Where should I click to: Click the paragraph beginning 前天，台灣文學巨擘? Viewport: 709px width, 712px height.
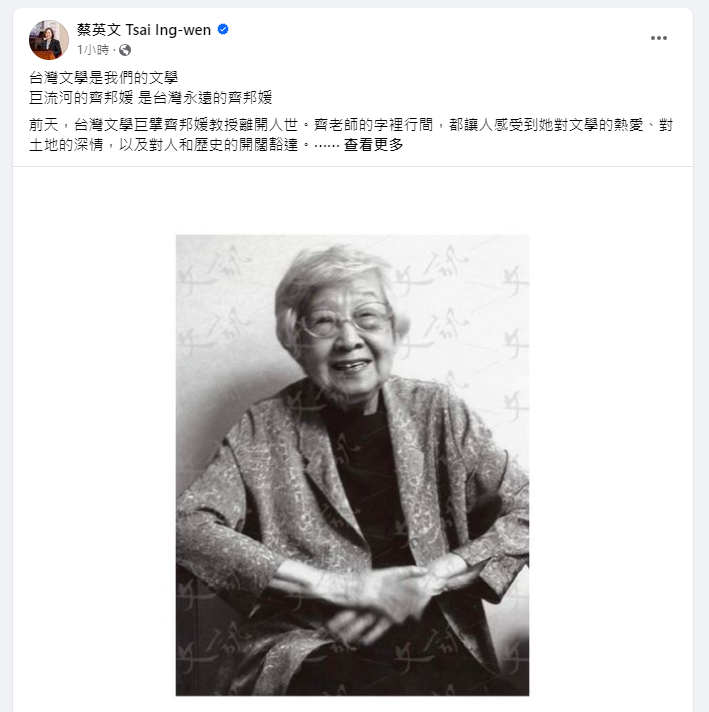click(351, 135)
